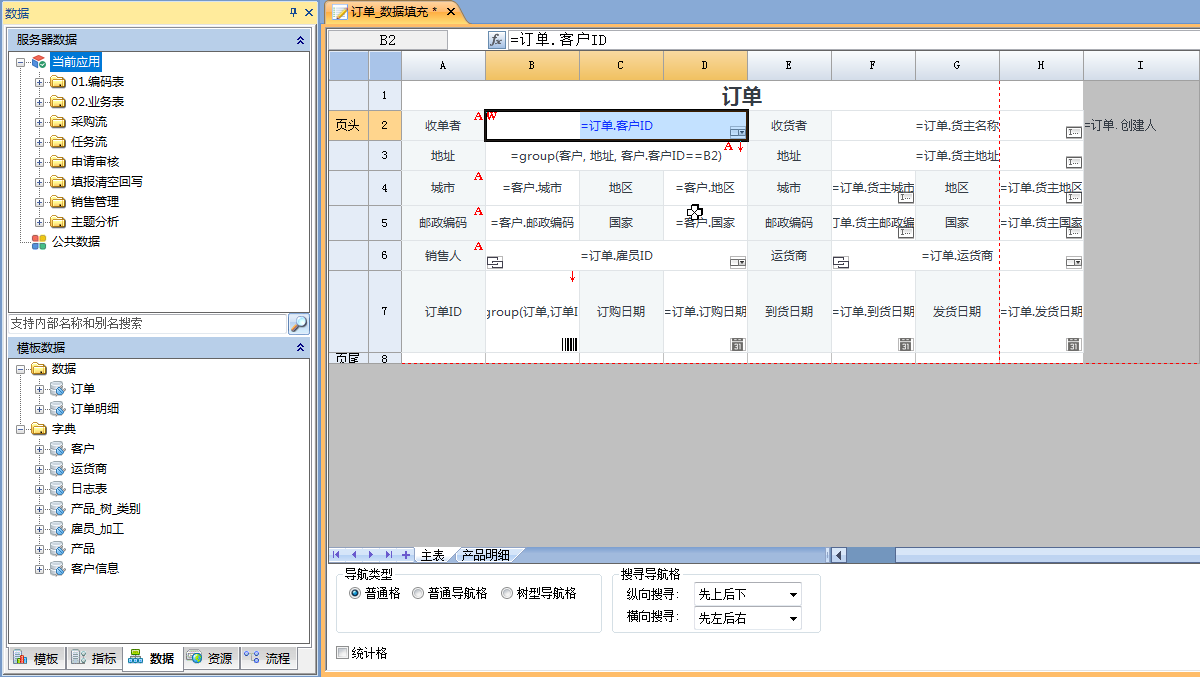Image resolution: width=1200 pixels, height=677 pixels.
Task: Click the barcode icon in cell B7
Action: point(569,344)
